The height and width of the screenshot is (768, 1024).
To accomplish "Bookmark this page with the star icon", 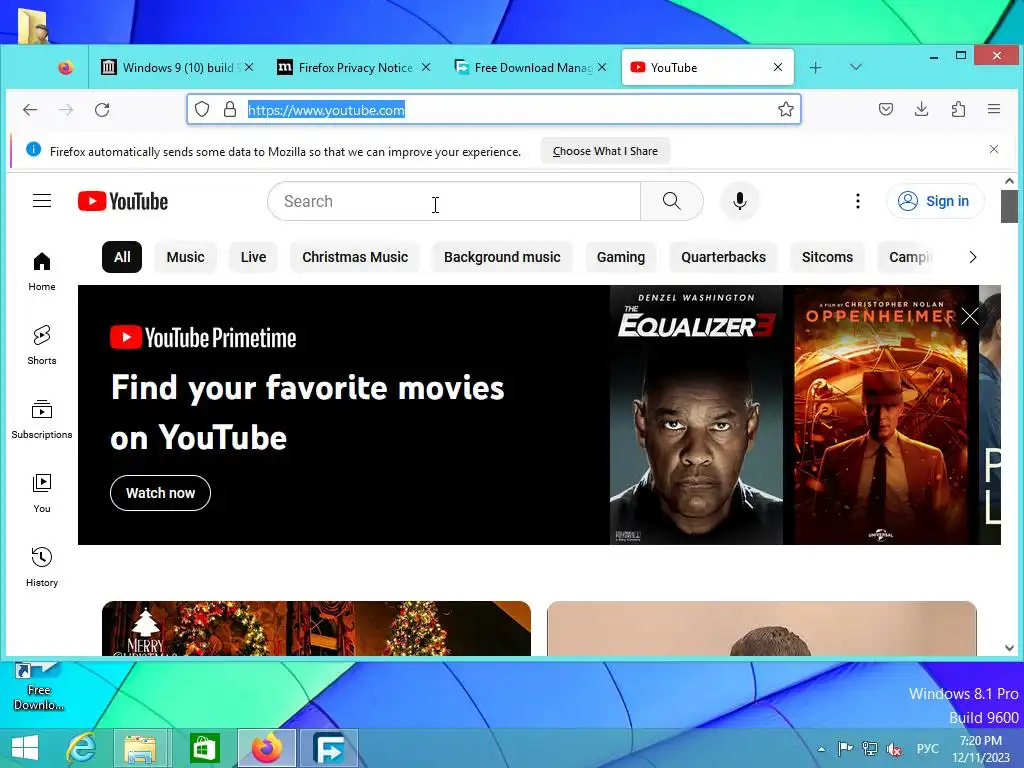I will click(x=786, y=109).
